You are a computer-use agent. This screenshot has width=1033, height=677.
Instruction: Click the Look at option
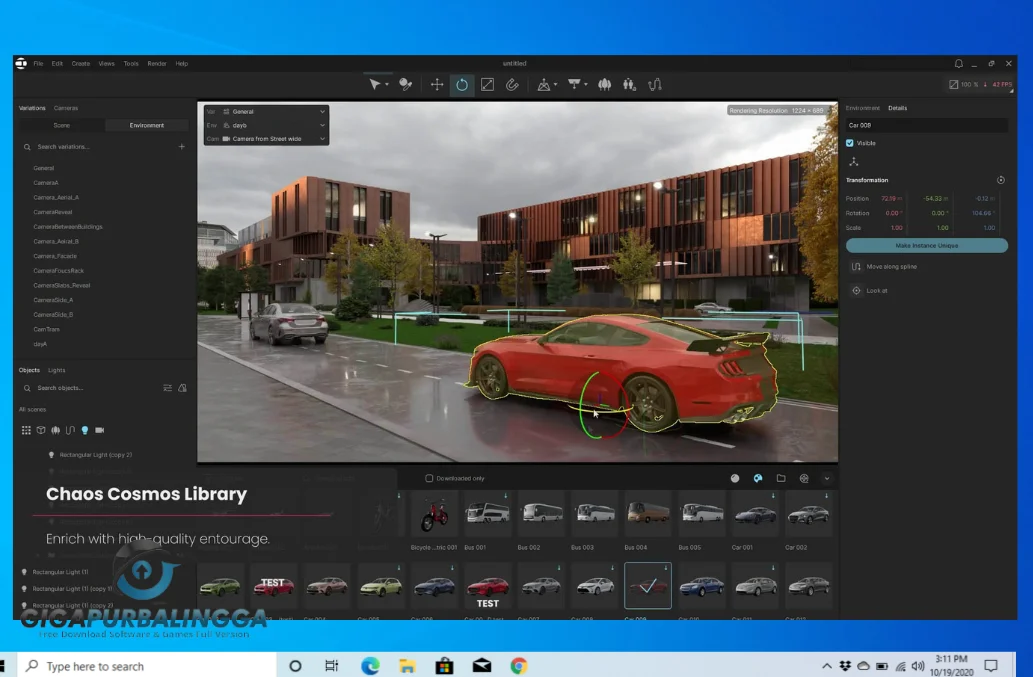coord(876,290)
